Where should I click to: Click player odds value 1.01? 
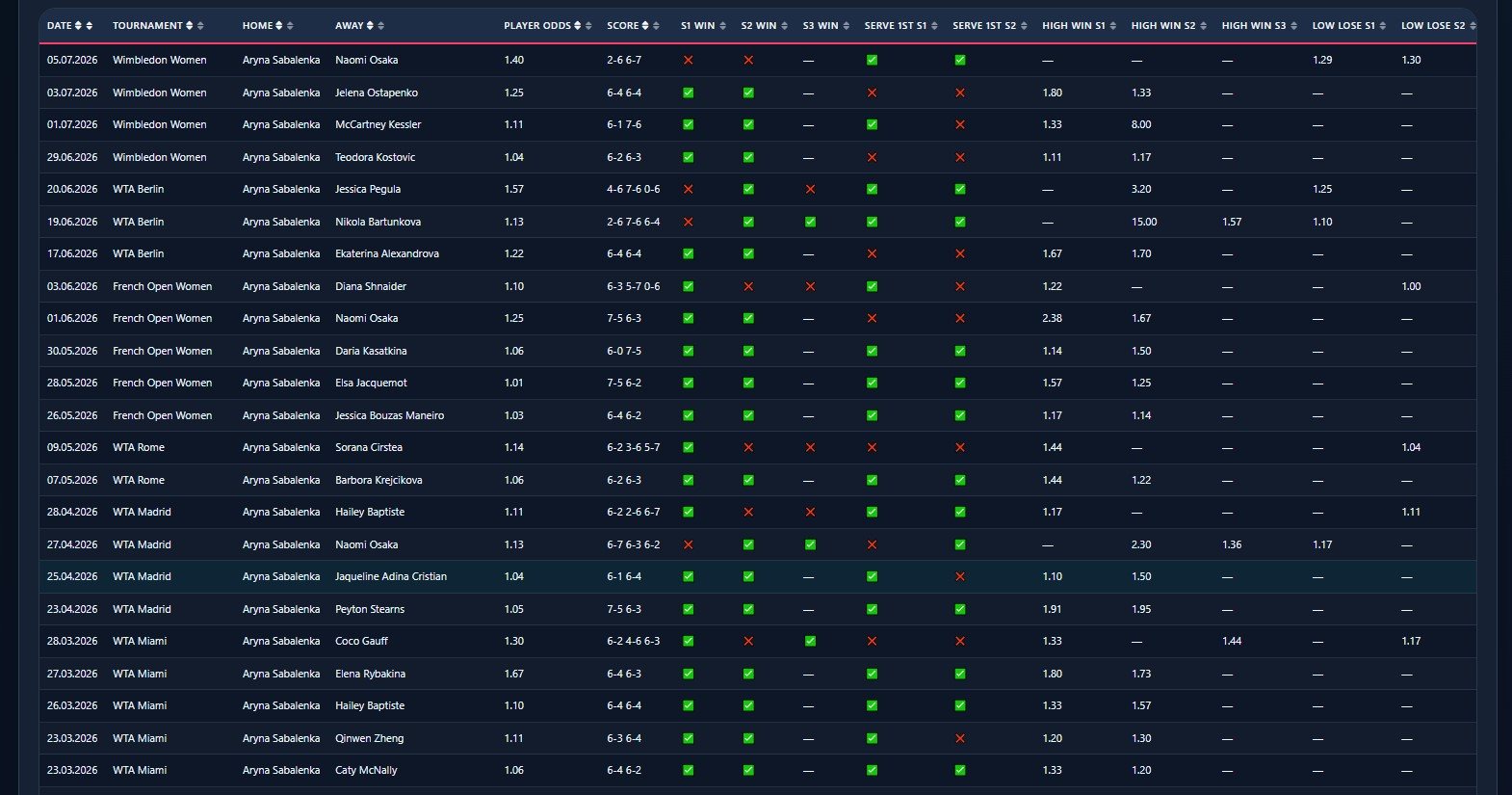(513, 383)
